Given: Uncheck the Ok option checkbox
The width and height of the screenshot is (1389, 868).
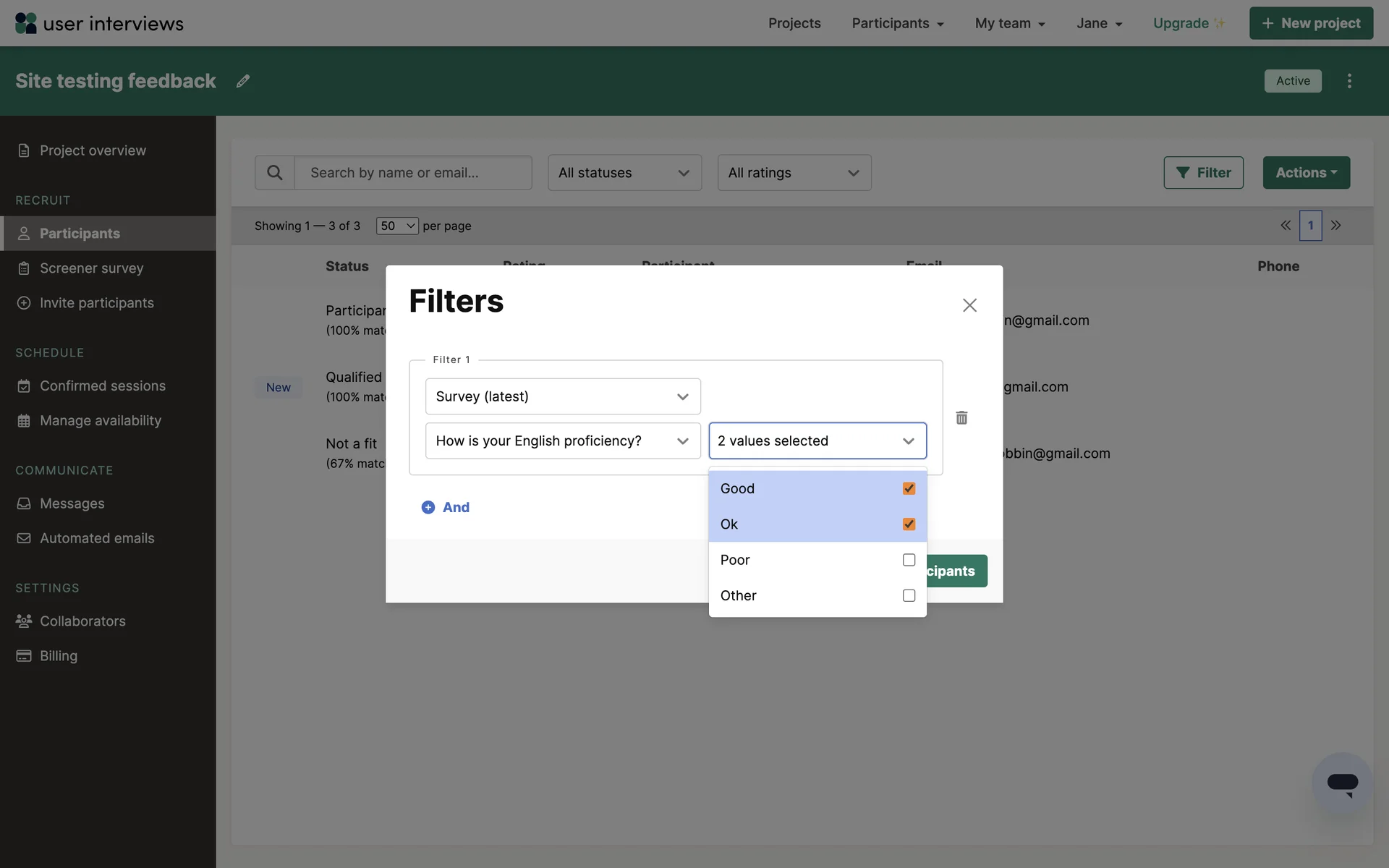Looking at the screenshot, I should click(909, 524).
